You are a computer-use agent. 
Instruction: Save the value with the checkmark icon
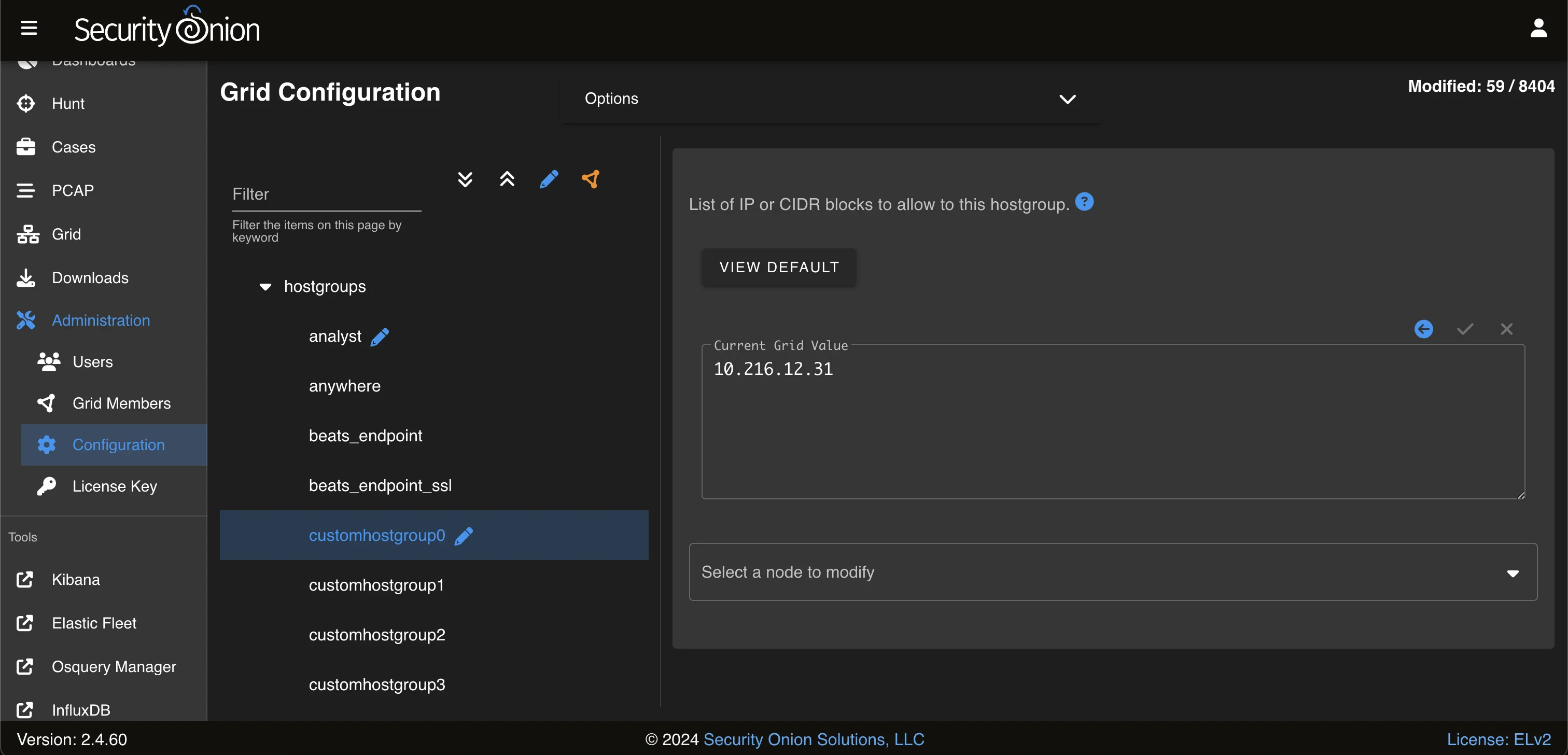coord(1465,329)
